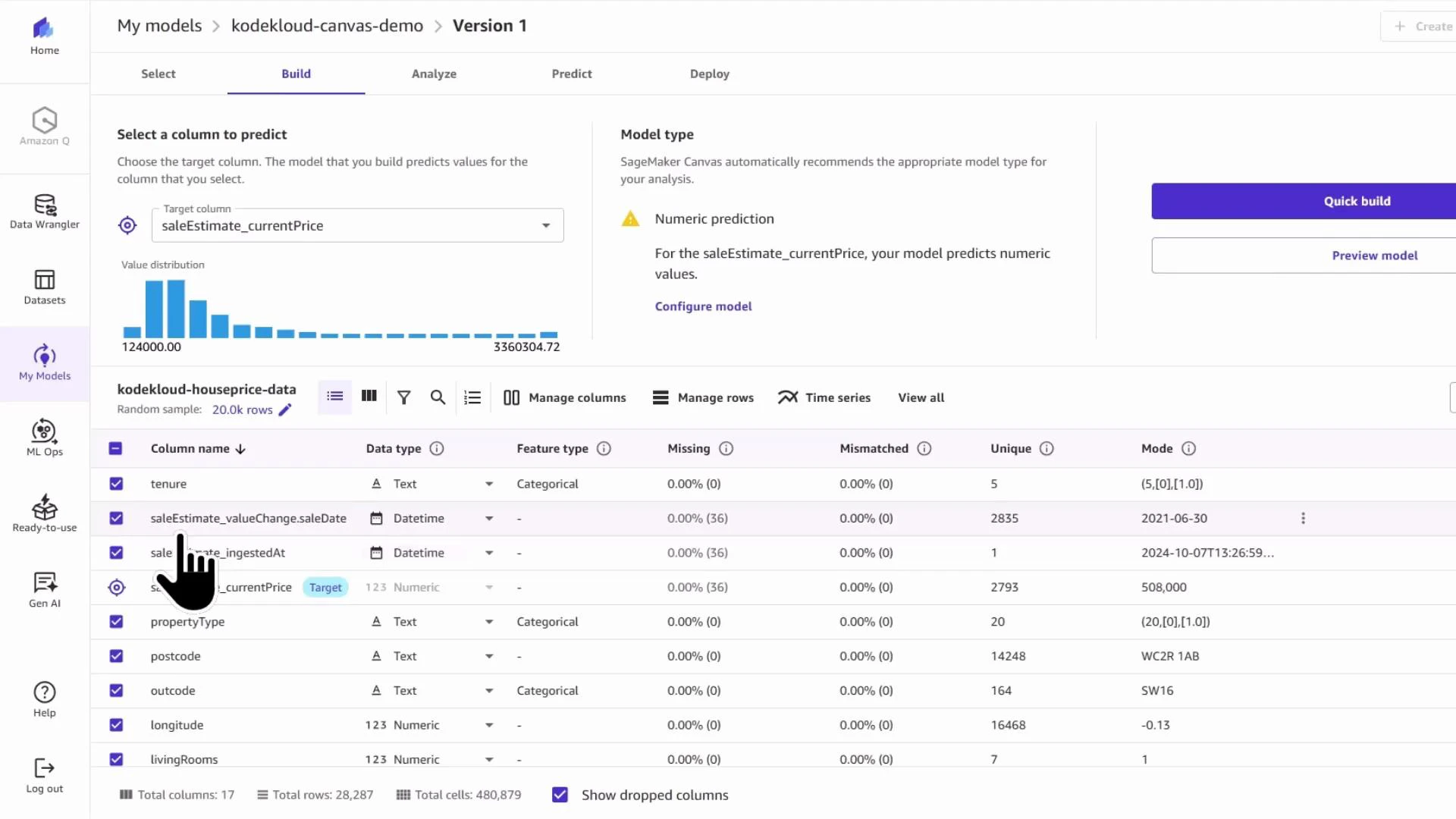The height and width of the screenshot is (819, 1456).
Task: Navigate to ML Ops in the sidebar
Action: point(44,438)
